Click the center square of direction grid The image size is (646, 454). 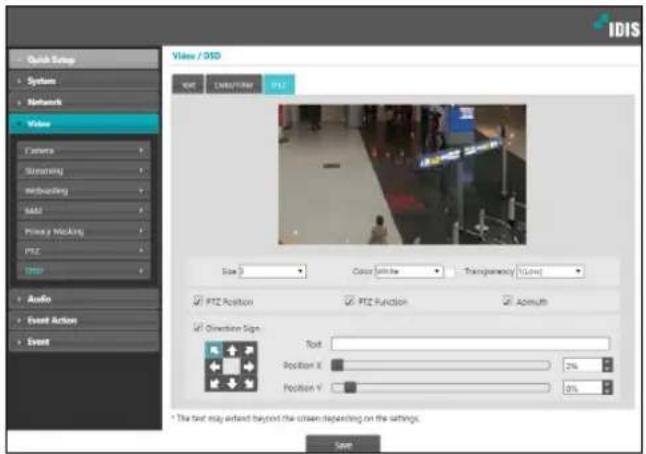(232, 367)
